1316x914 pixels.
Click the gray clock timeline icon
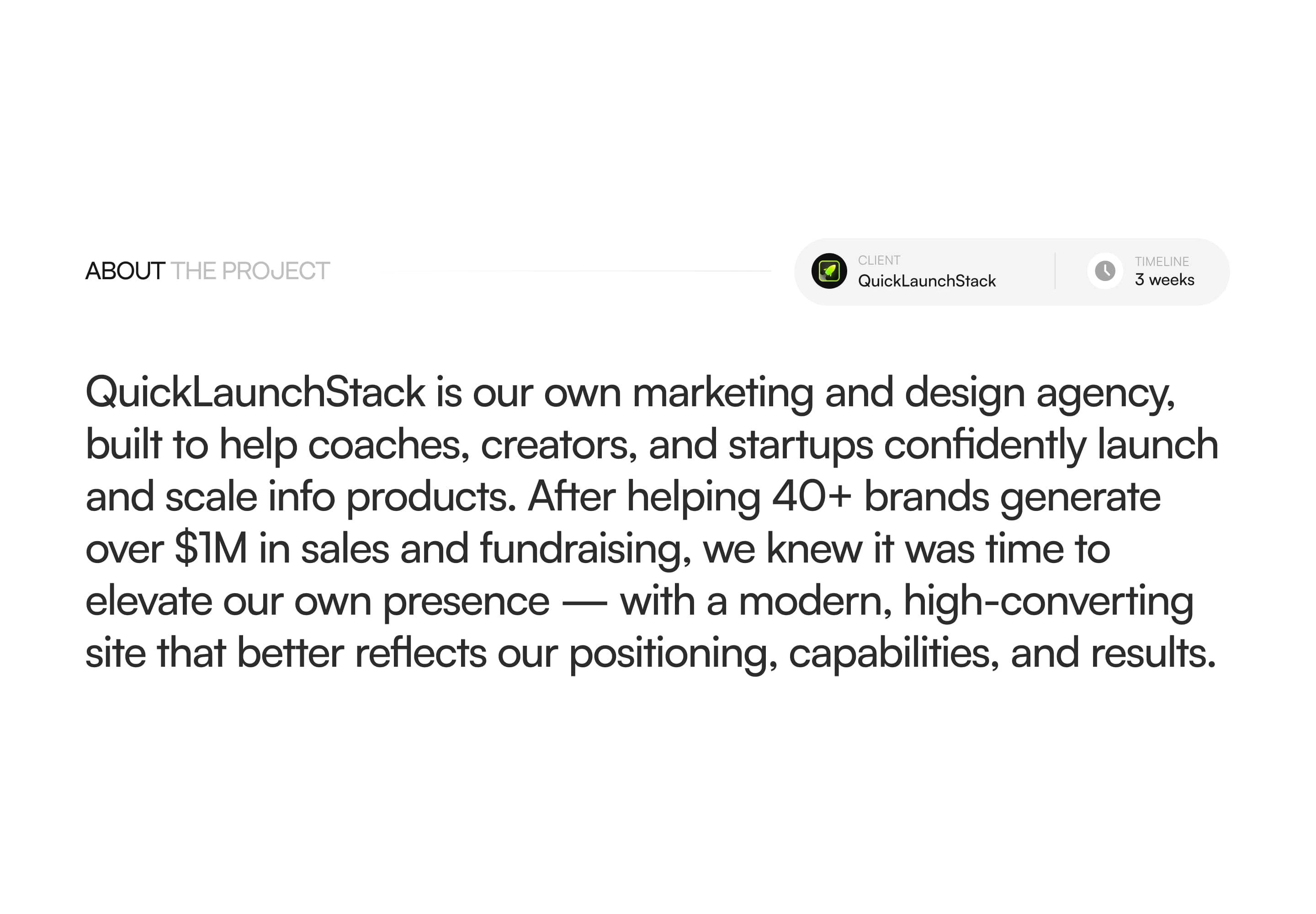click(x=1105, y=271)
